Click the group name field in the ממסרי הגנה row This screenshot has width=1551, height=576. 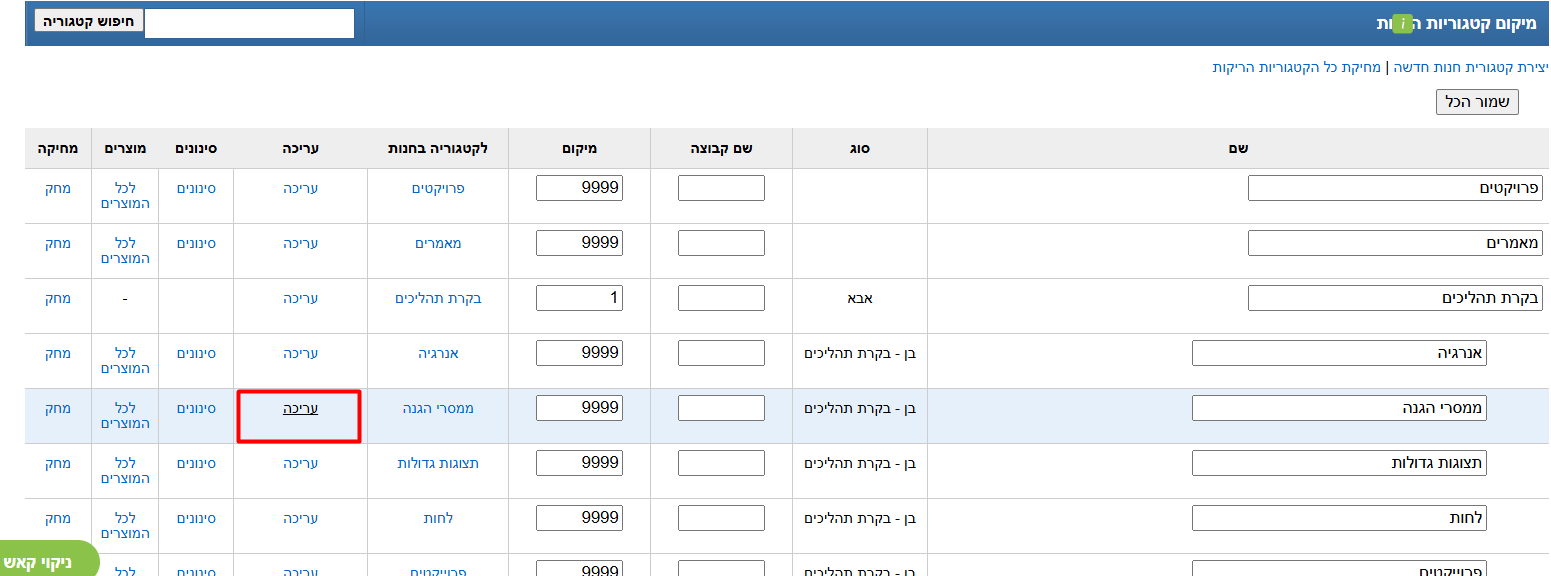[721, 408]
